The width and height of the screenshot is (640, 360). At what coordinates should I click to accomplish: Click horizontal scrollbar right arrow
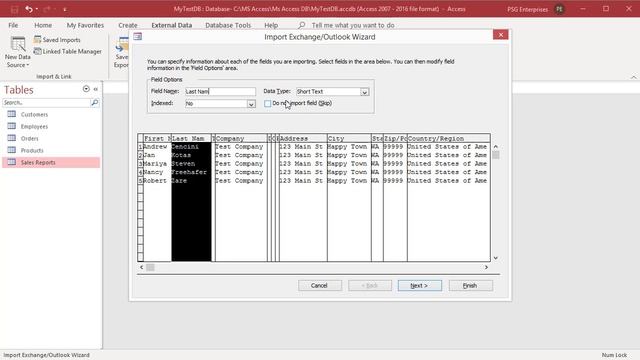(486, 267)
